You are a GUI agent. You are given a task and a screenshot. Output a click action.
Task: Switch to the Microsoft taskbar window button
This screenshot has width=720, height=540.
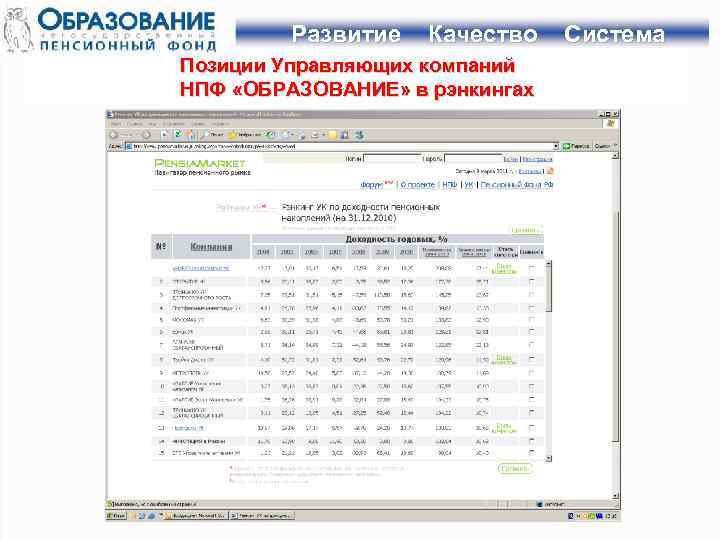point(195,516)
